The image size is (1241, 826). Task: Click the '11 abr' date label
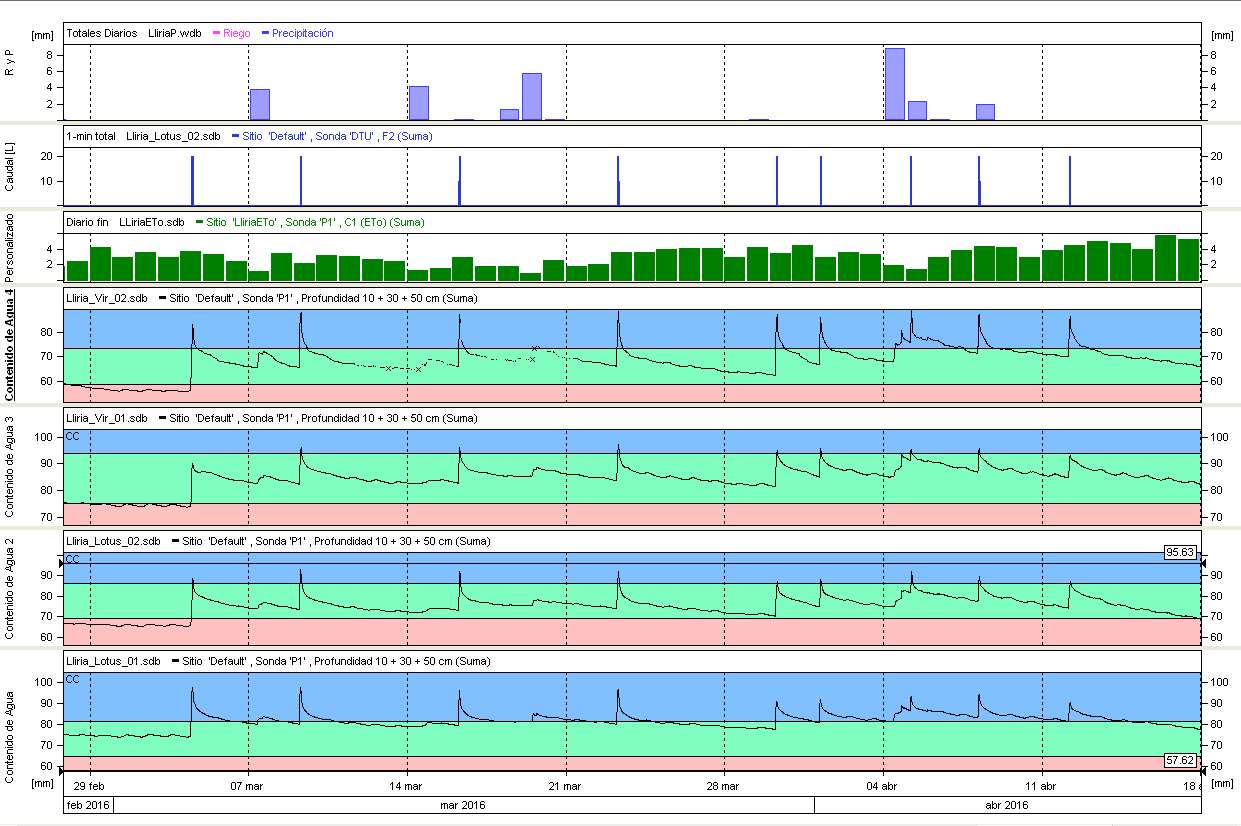coord(1042,785)
